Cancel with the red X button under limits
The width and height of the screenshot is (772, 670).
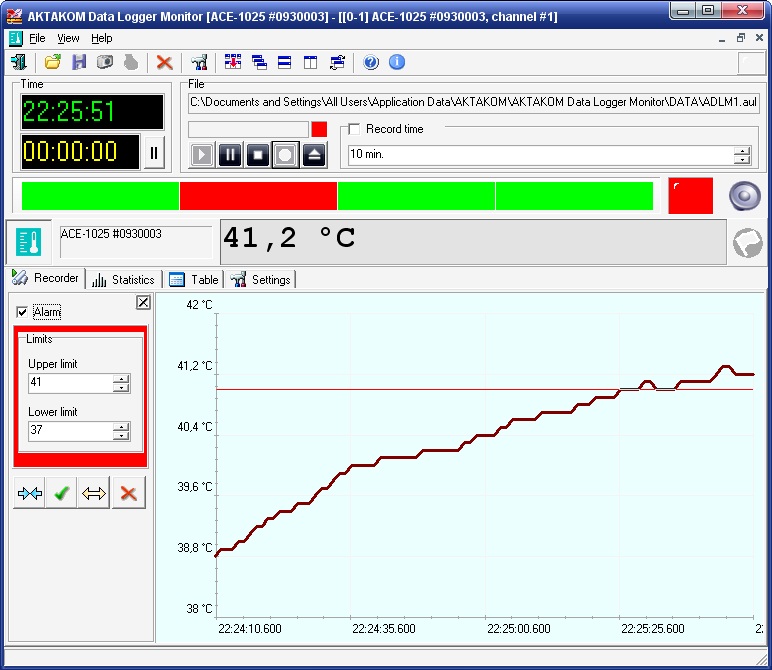[129, 493]
